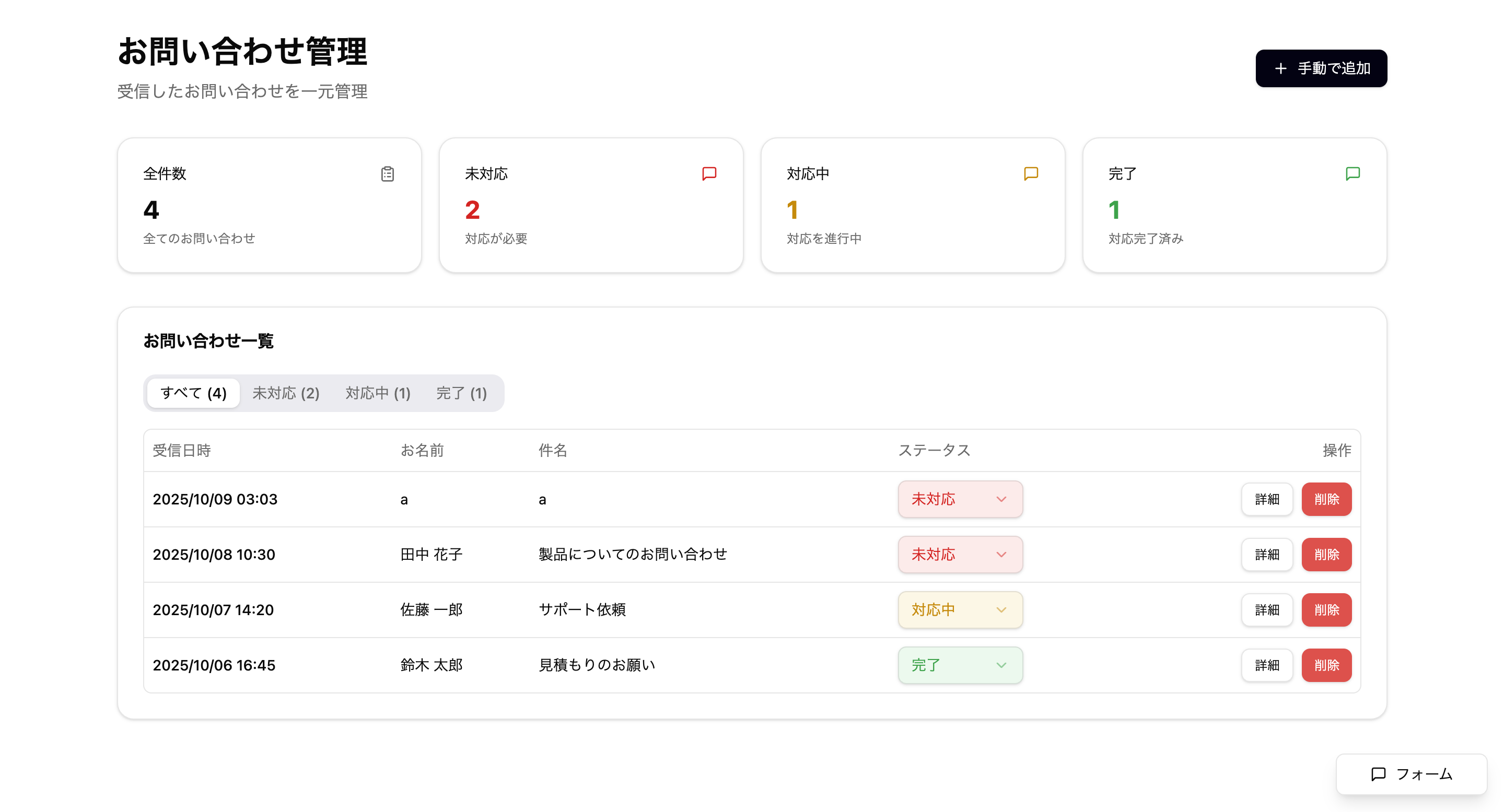
Task: Click the red speech bubble icon on 未対応 card
Action: 709,173
